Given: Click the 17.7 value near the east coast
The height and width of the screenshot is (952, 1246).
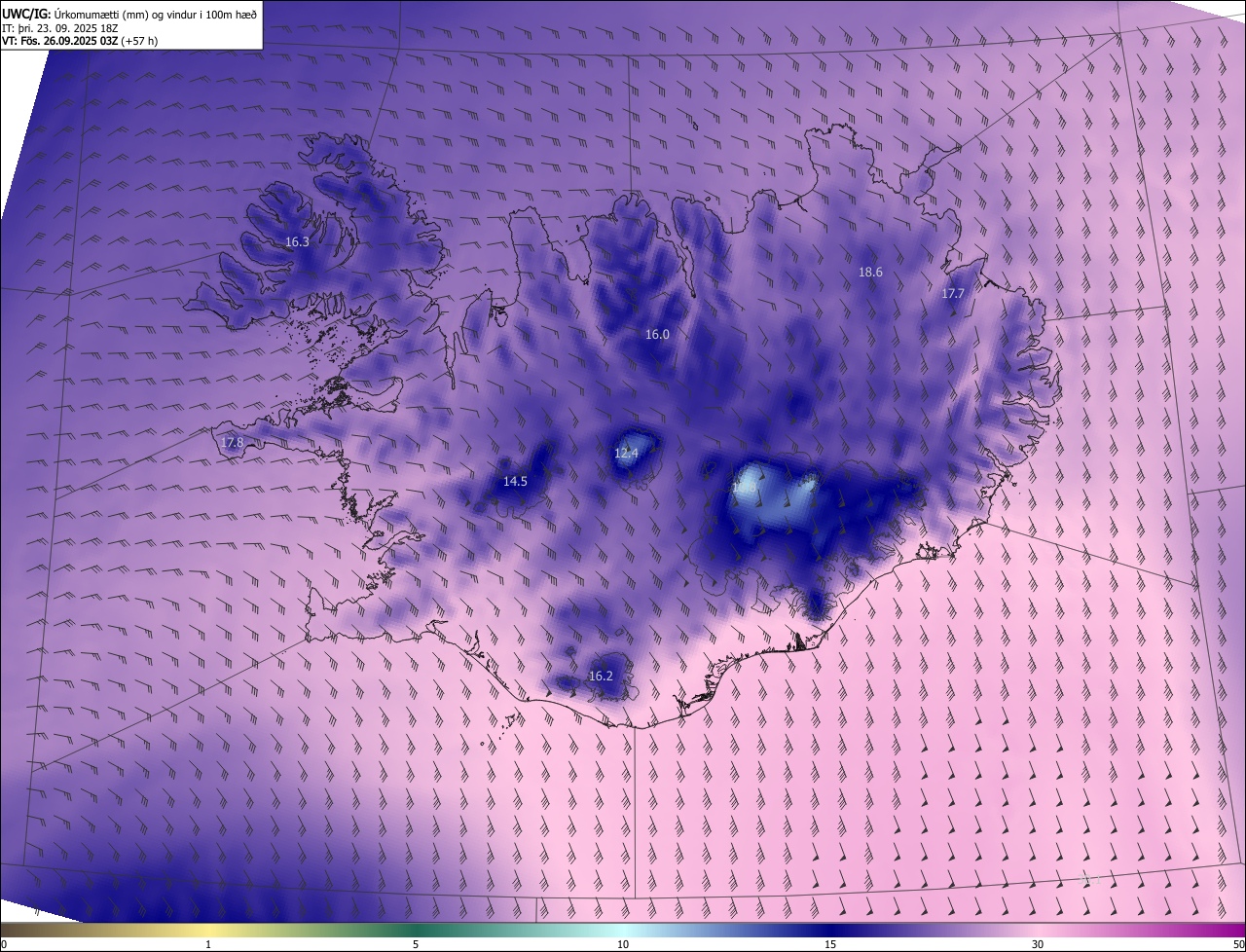Looking at the screenshot, I should (x=953, y=294).
